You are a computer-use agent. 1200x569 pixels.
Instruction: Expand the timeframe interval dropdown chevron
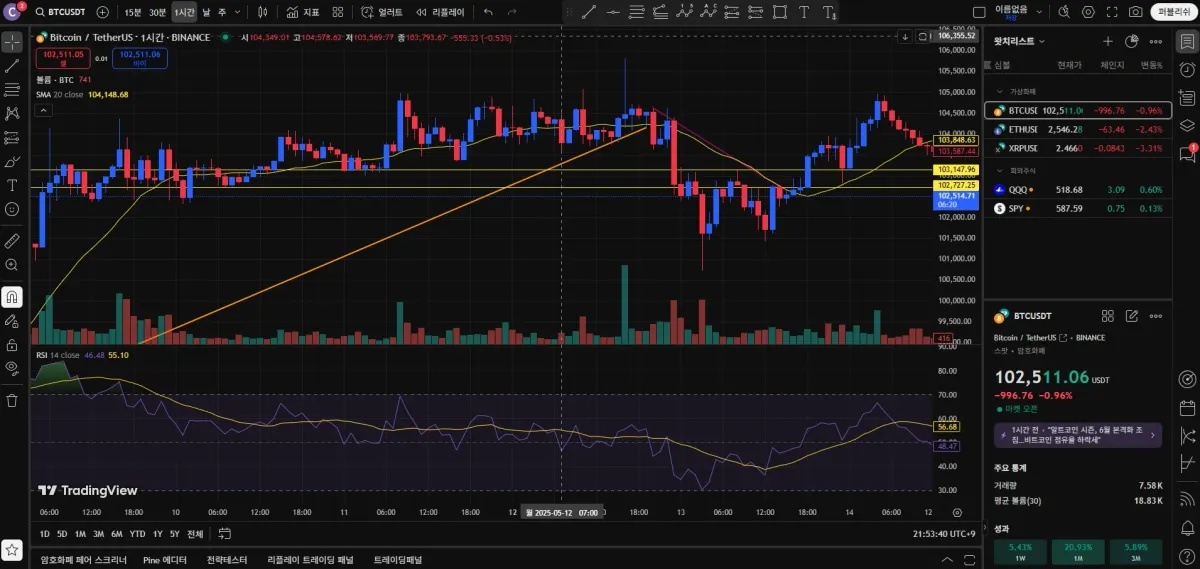[x=236, y=12]
